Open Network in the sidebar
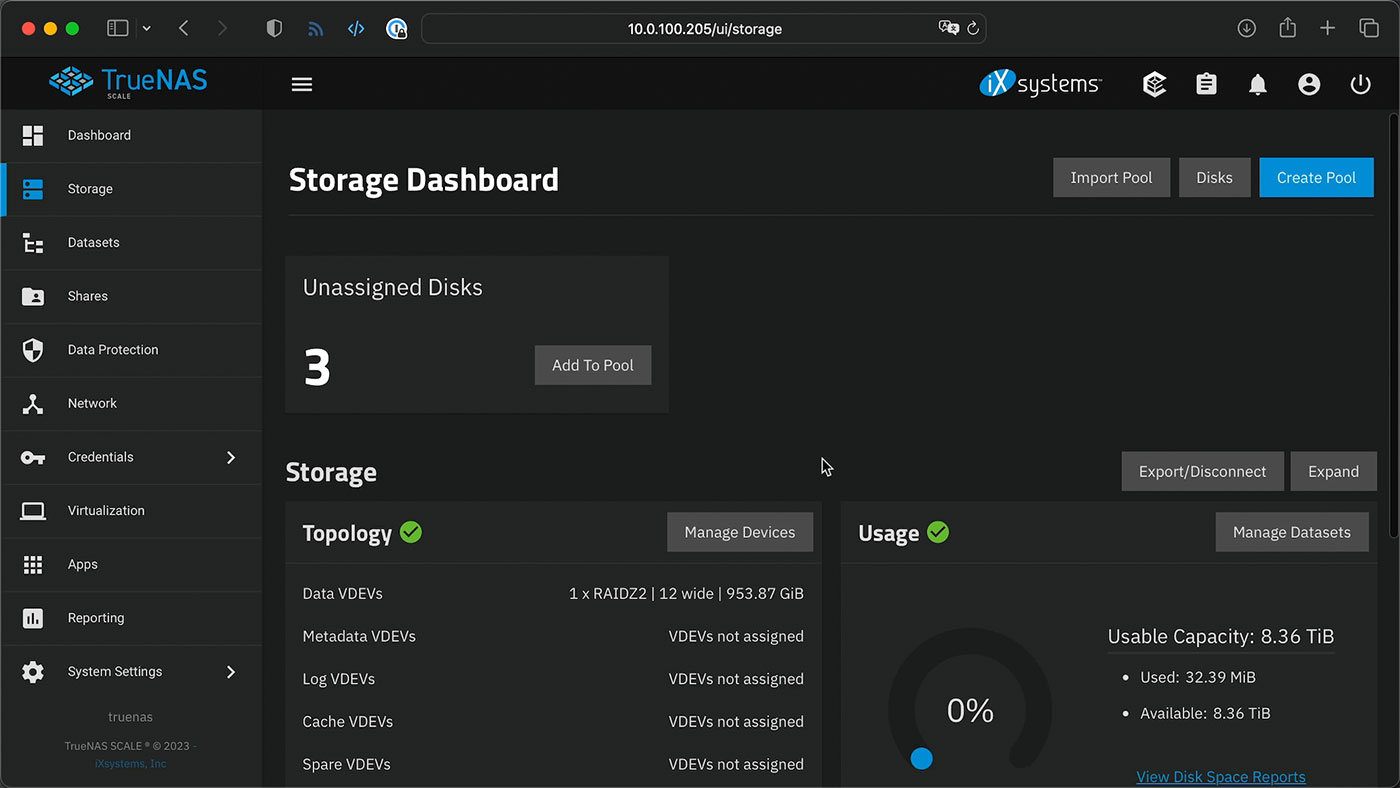Viewport: 1400px width, 788px height. tap(131, 404)
